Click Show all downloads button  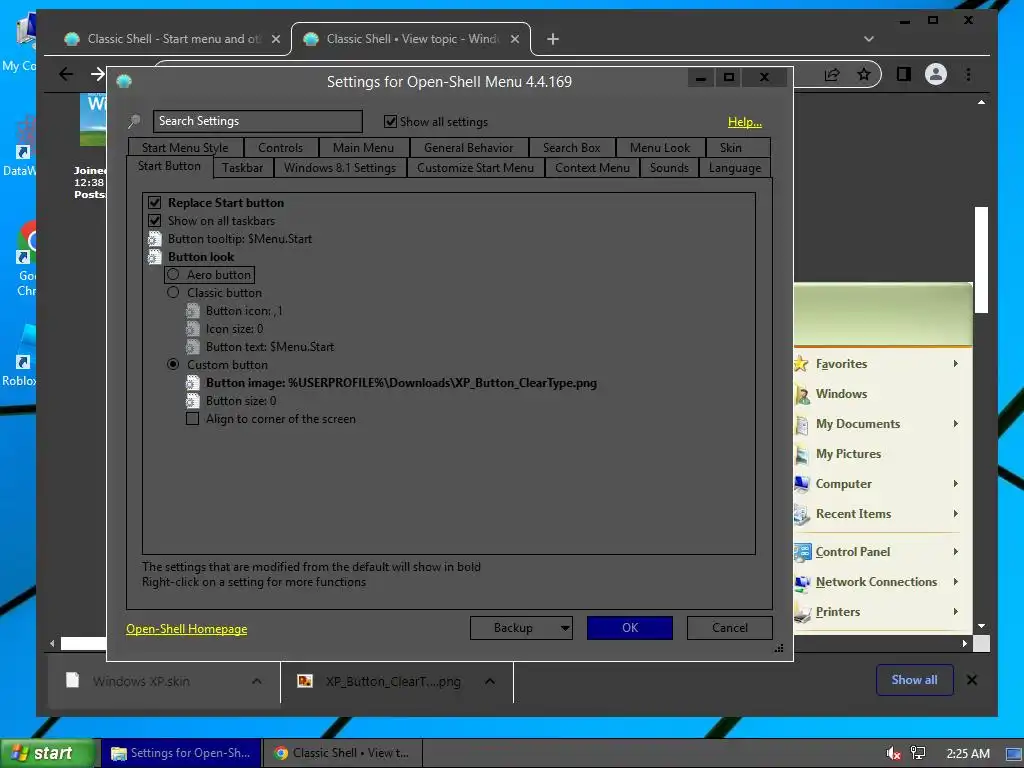click(914, 680)
